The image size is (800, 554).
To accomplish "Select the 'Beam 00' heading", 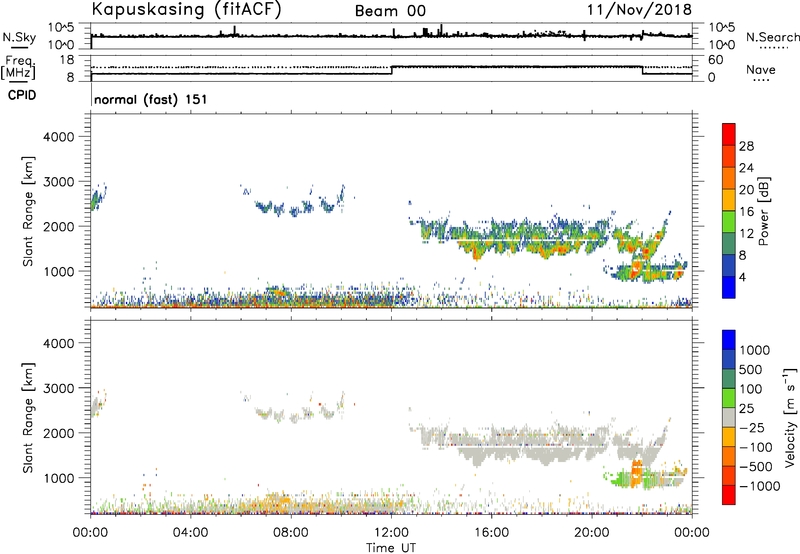I will pos(390,11).
